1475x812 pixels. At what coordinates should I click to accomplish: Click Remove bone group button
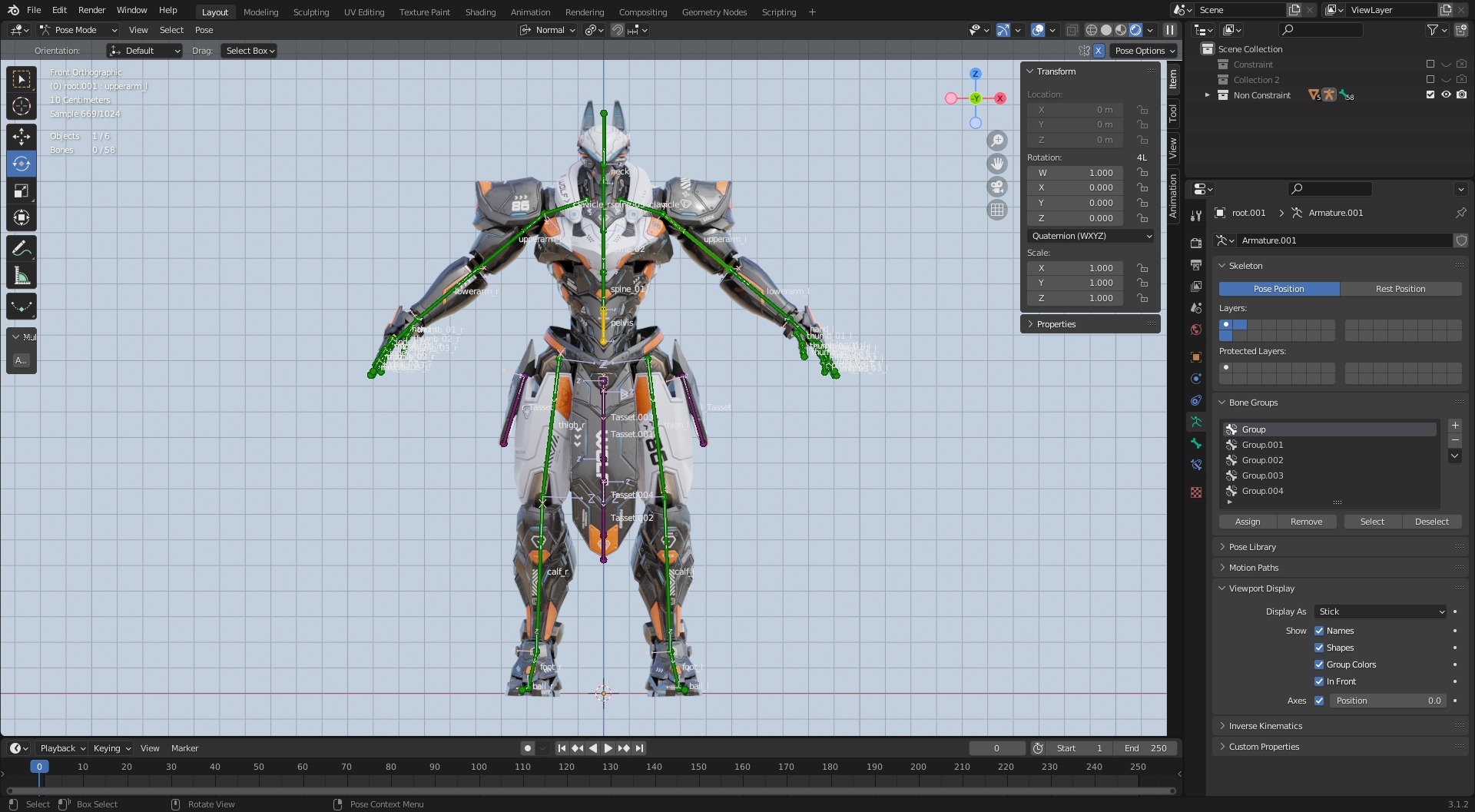pyautogui.click(x=1306, y=522)
